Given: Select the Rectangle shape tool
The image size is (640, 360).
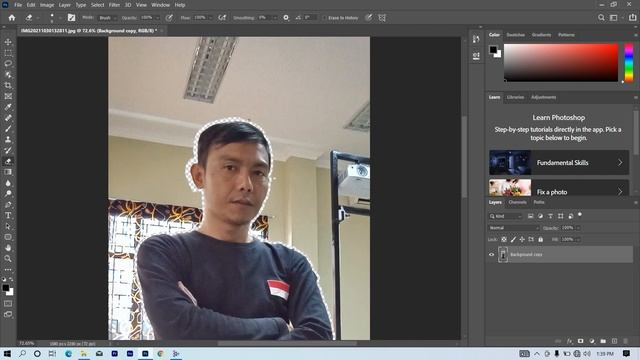Looking at the screenshot, I should click(8, 237).
